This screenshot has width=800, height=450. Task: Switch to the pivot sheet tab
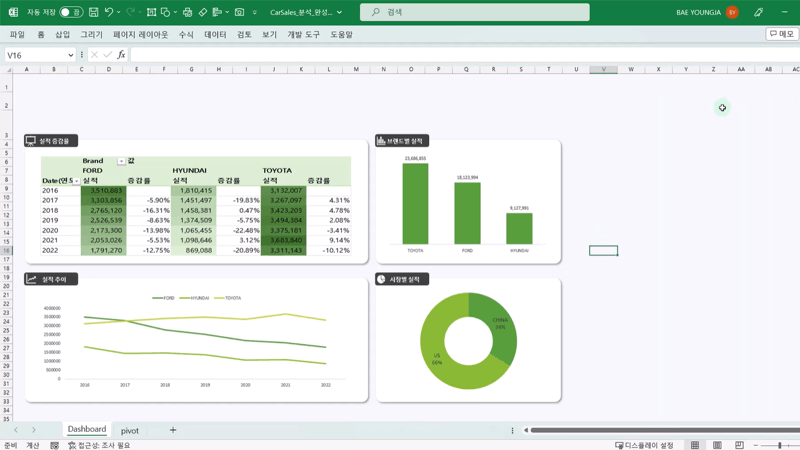(130, 431)
